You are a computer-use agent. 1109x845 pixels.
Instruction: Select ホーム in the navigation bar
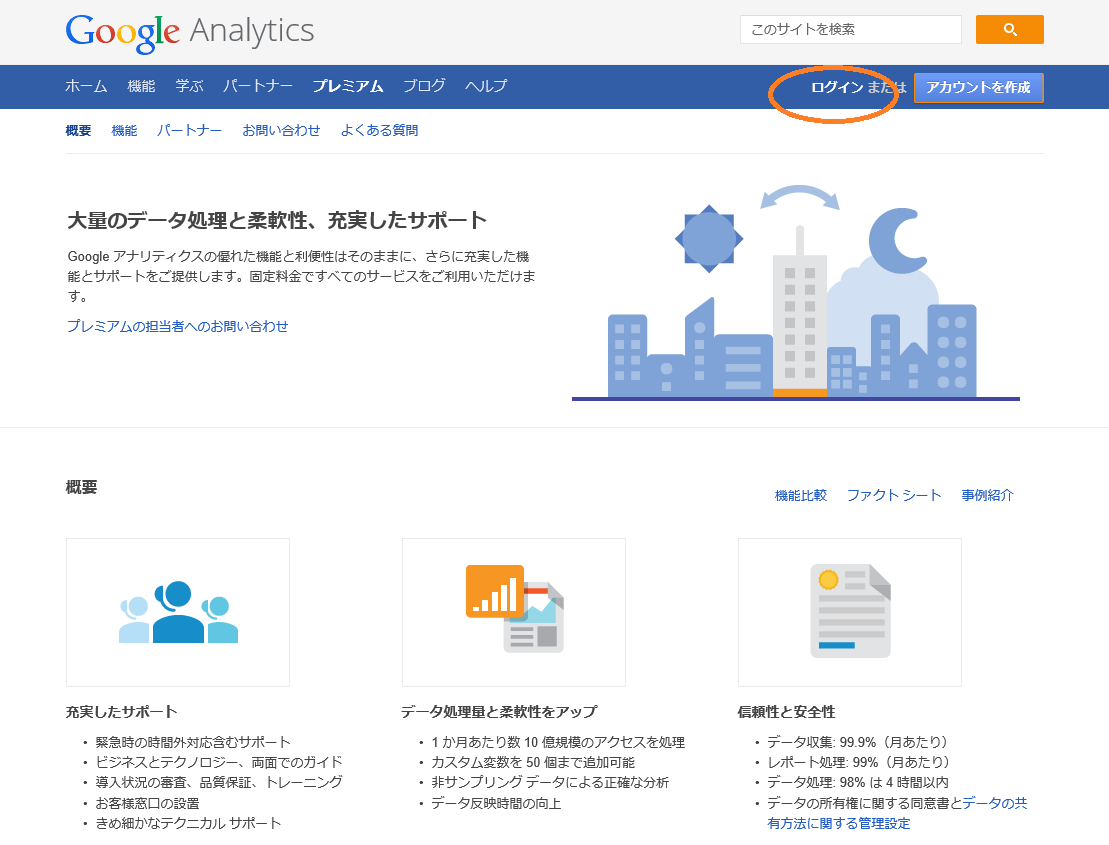coord(86,86)
